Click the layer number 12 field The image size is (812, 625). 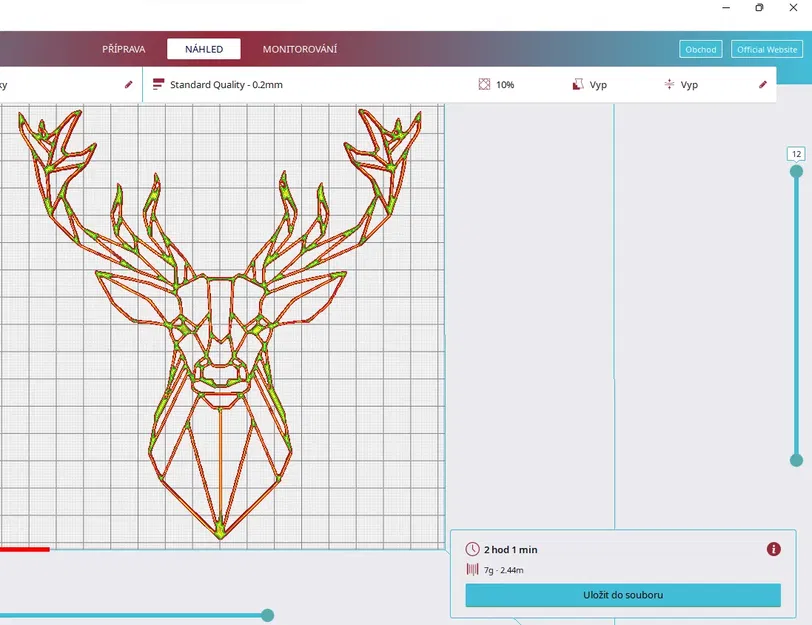(796, 154)
